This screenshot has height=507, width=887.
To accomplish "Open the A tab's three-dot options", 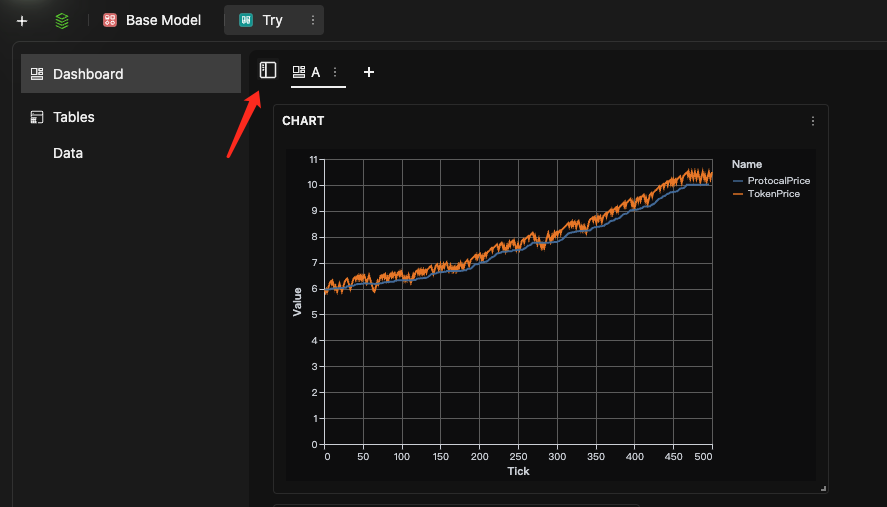I will (335, 72).
